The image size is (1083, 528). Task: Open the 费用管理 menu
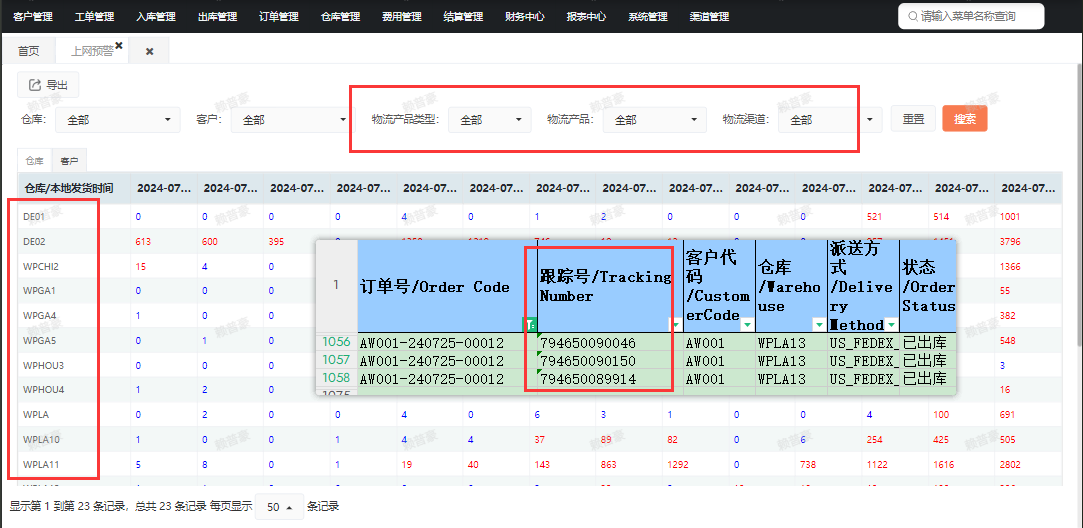click(401, 17)
